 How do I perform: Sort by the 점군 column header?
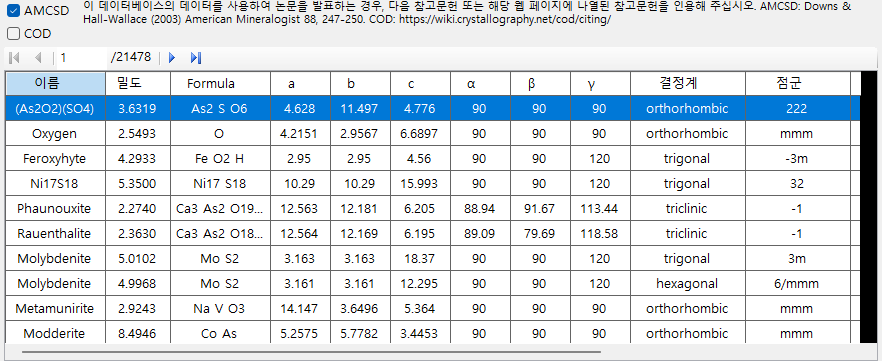pyautogui.click(x=798, y=84)
